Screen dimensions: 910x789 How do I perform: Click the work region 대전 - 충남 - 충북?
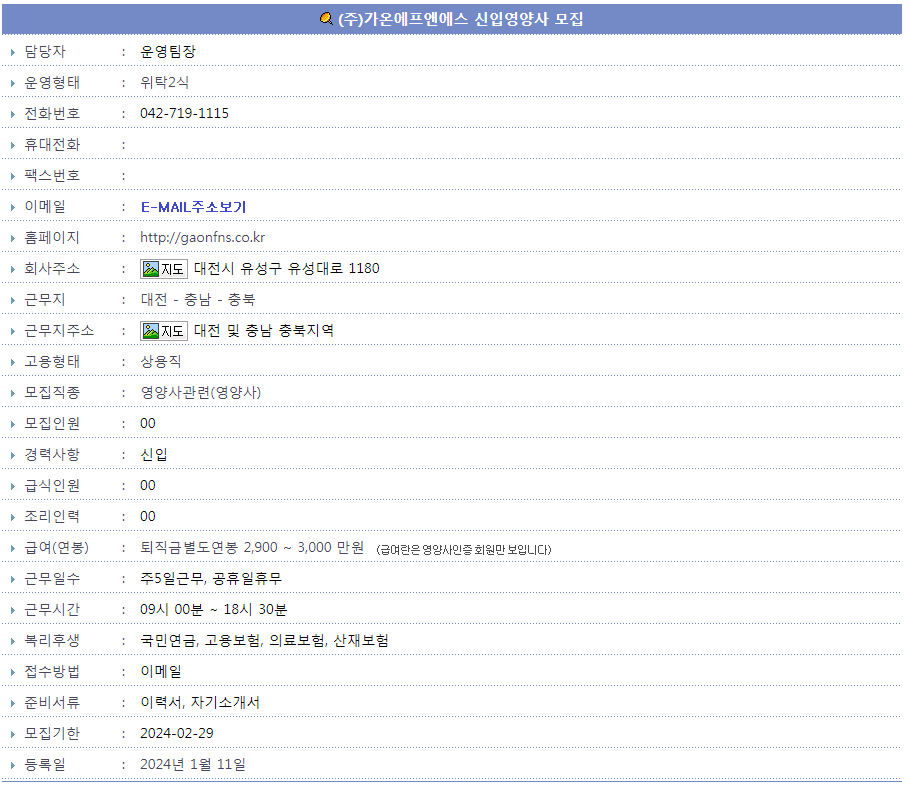(198, 299)
